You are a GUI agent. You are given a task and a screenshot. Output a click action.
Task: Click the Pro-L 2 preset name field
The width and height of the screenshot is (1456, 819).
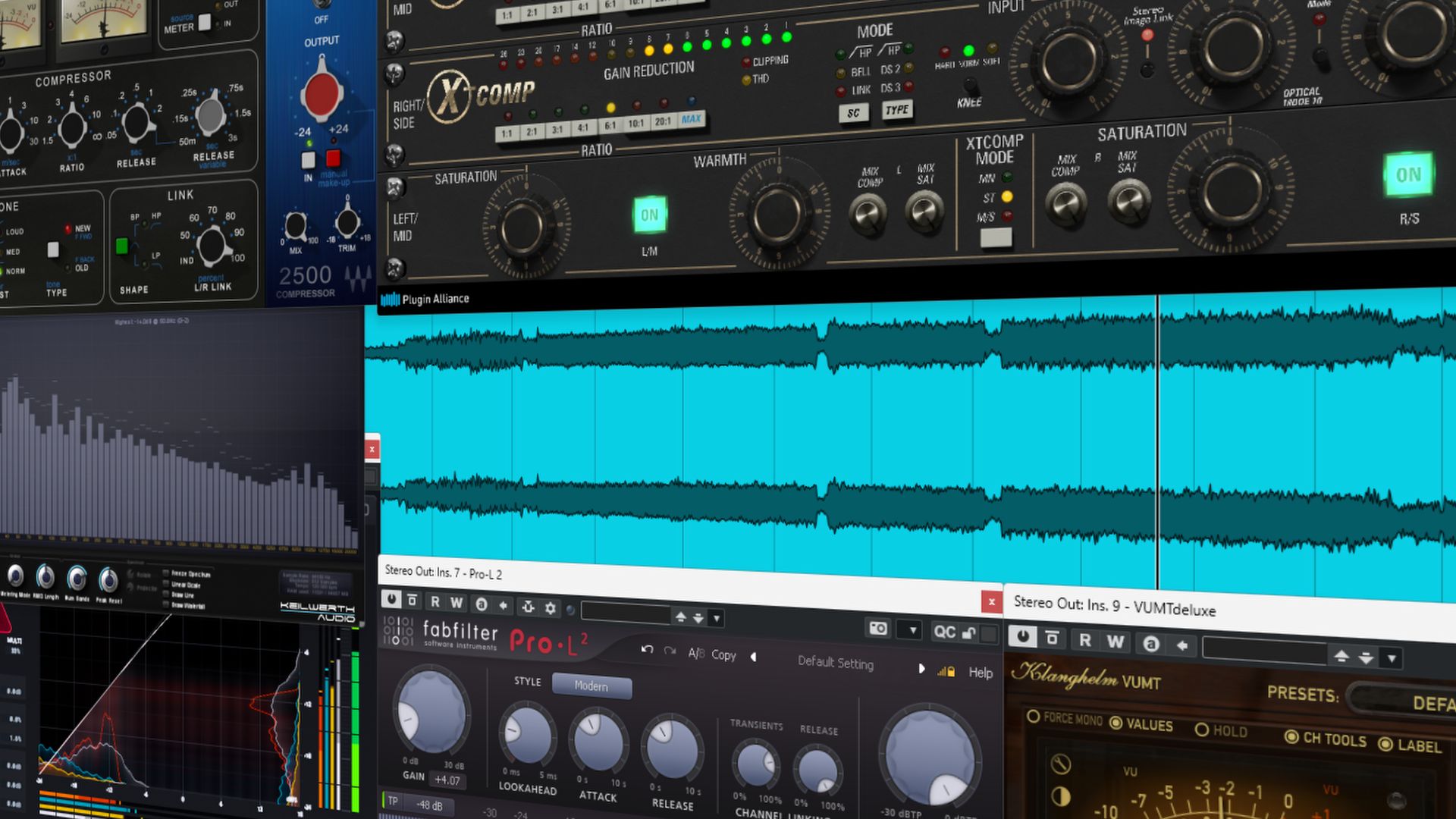click(x=836, y=662)
